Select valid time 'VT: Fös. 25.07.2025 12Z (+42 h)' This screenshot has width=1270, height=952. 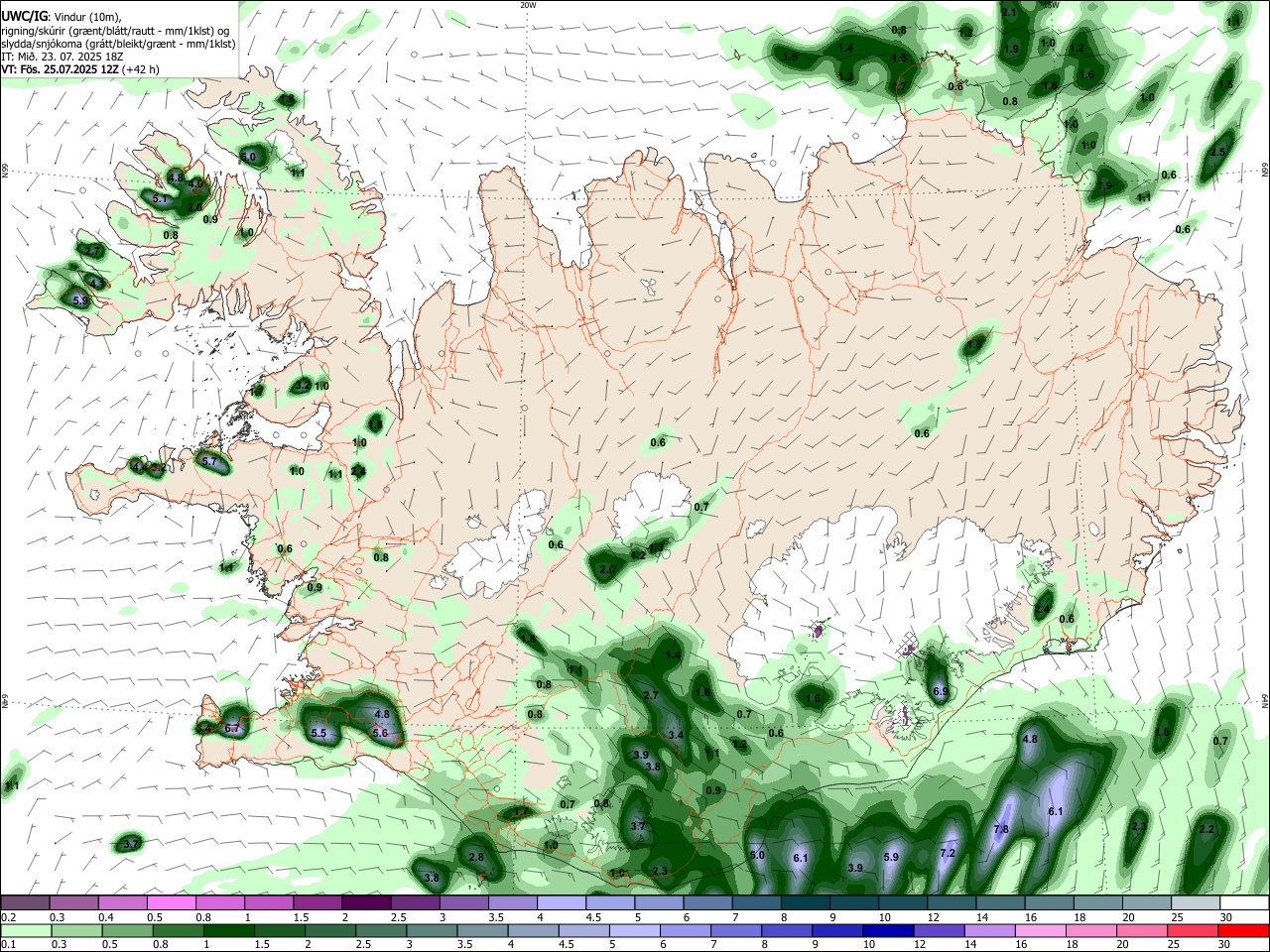click(80, 69)
